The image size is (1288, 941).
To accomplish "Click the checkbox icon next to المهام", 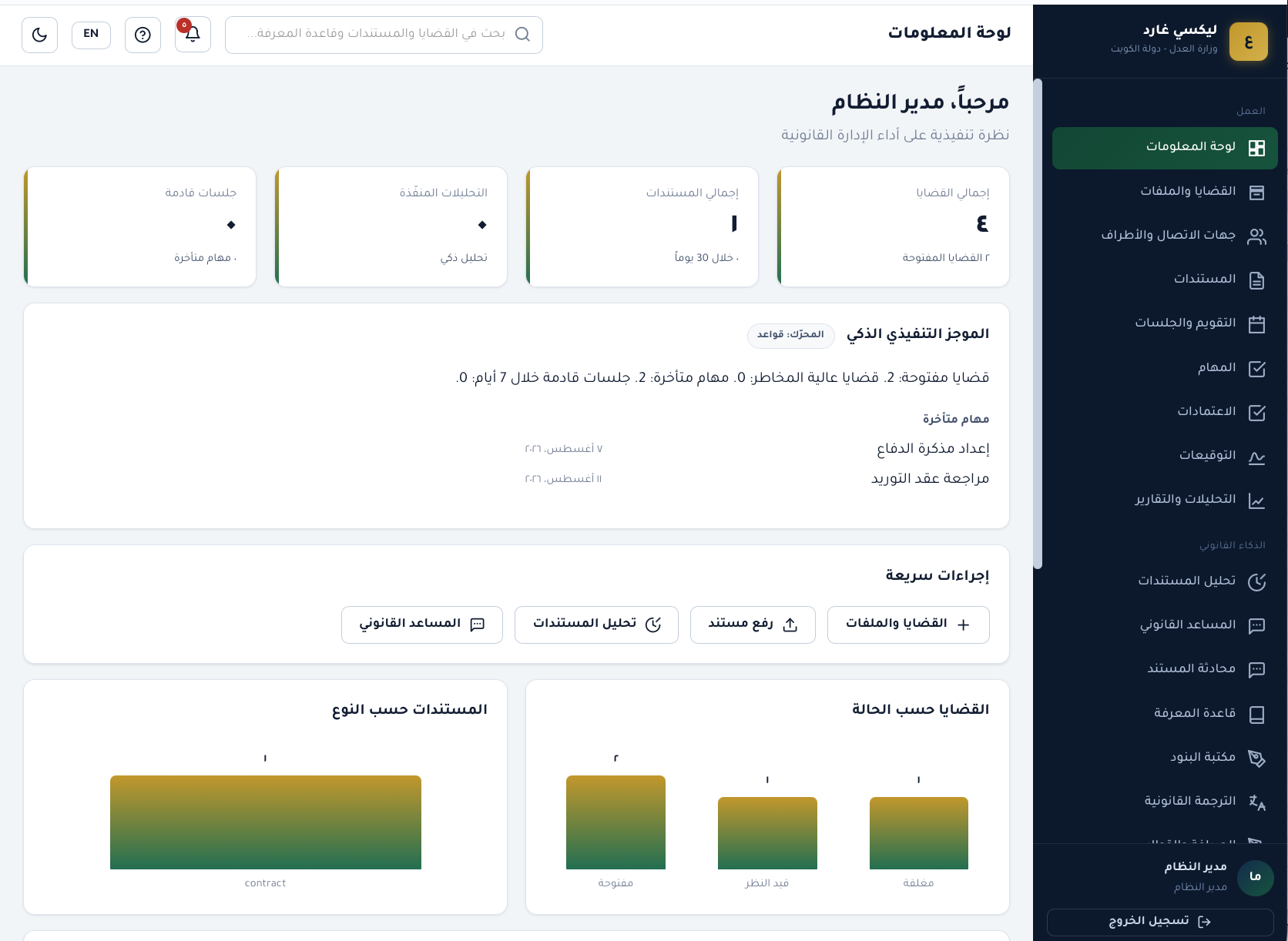I will tap(1256, 369).
